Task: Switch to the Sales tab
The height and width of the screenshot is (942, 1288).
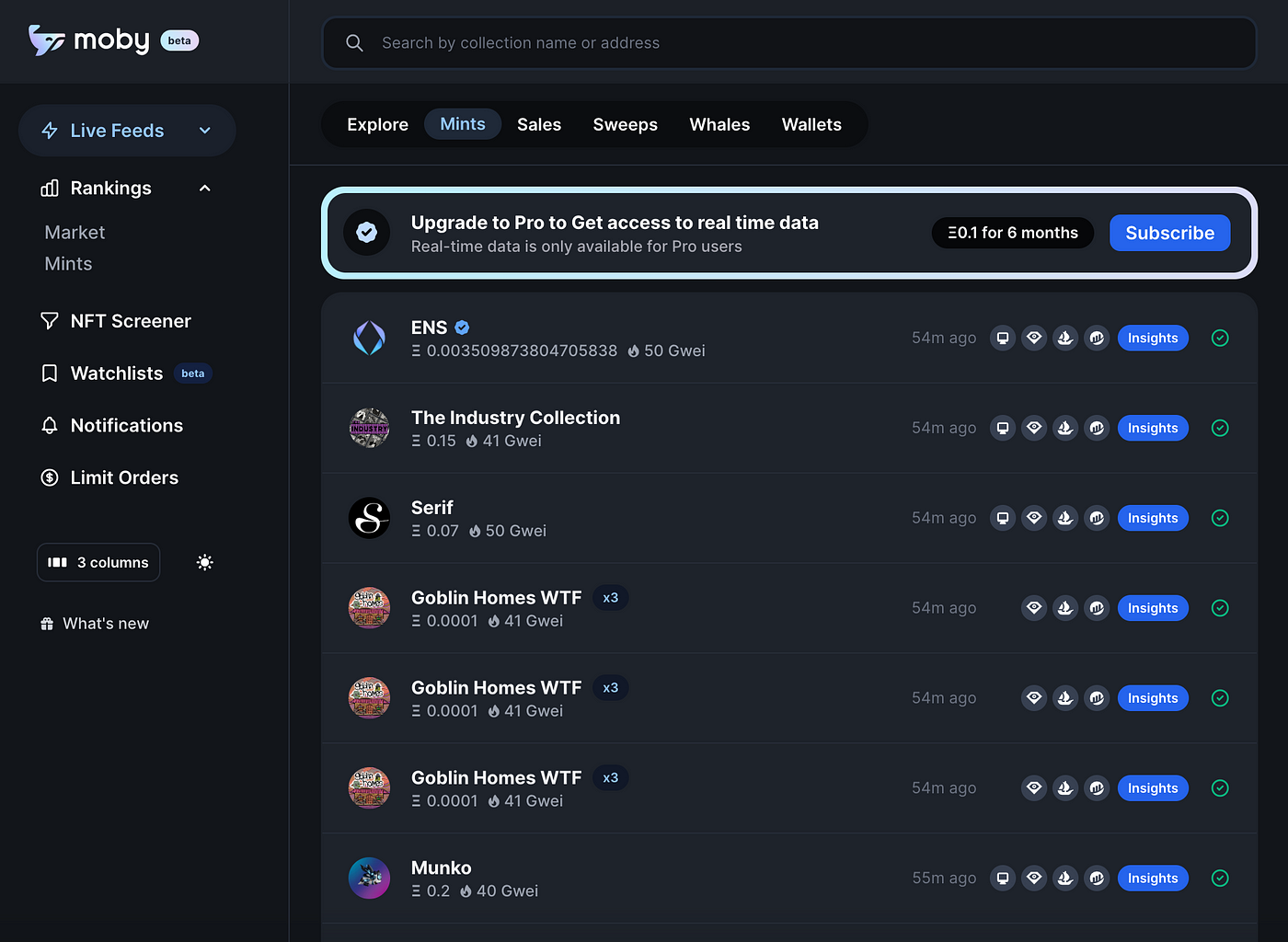Action: tap(539, 124)
